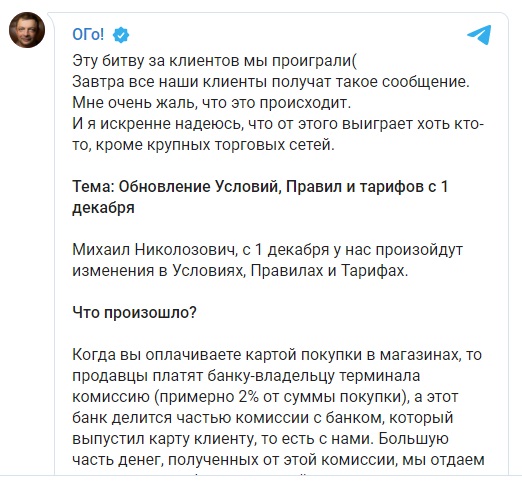Click the sentence 'Завтра все наши клиенты получат такое сообщение.'
This screenshot has height=483, width=522.
271,82
